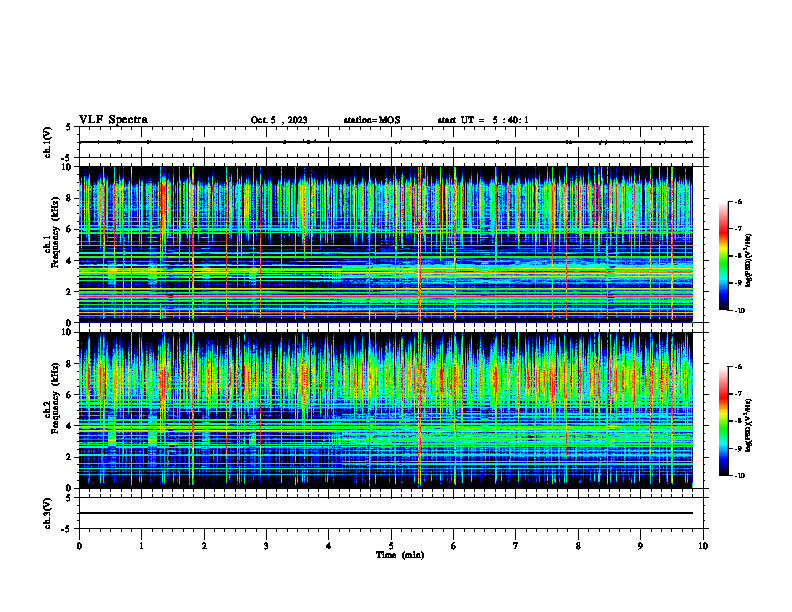Click time axis tick label "8"
792x612 pixels.
tap(578, 546)
